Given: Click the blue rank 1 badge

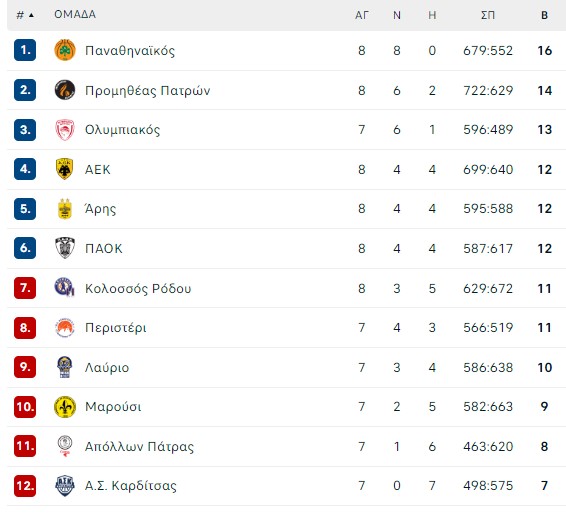Looking at the screenshot, I should pos(25,50).
